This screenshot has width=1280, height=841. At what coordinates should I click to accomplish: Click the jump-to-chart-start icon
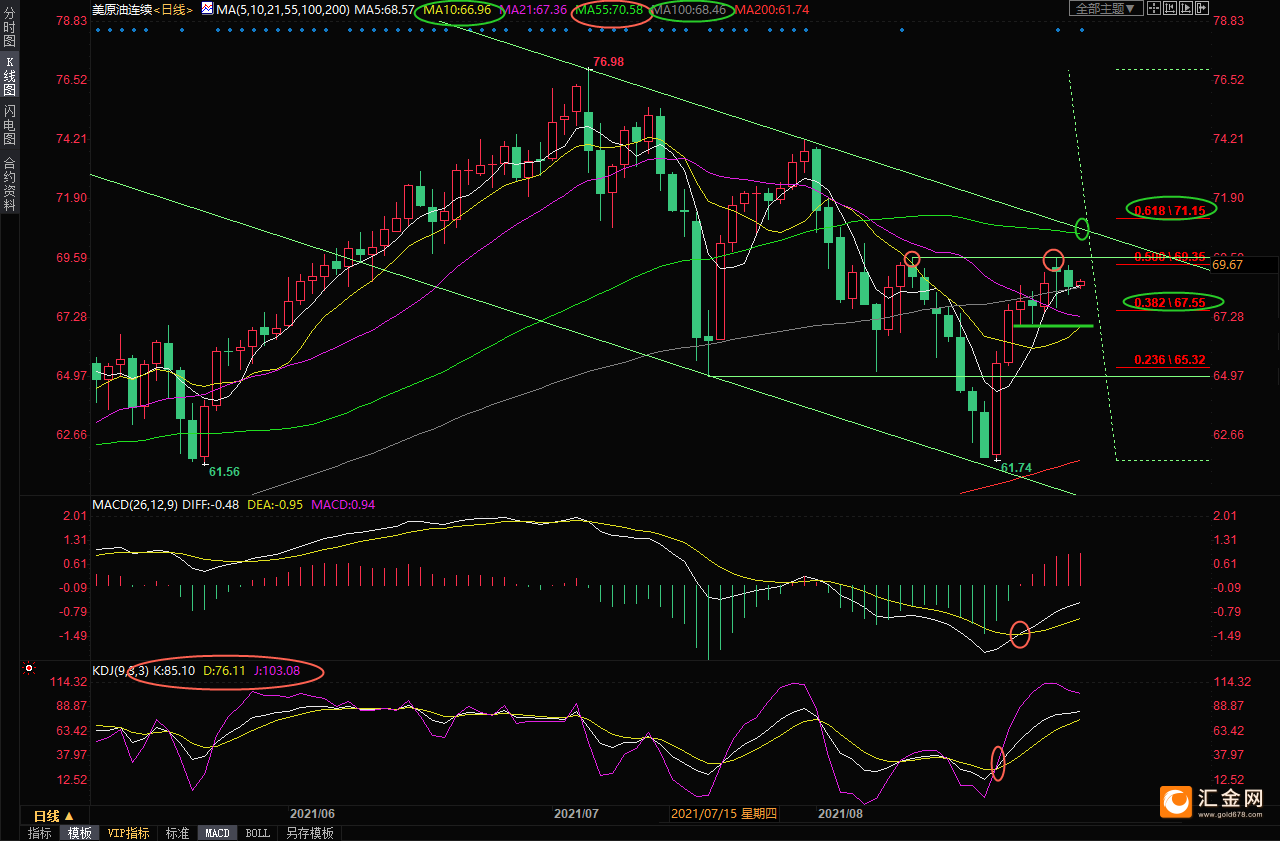[1170, 9]
